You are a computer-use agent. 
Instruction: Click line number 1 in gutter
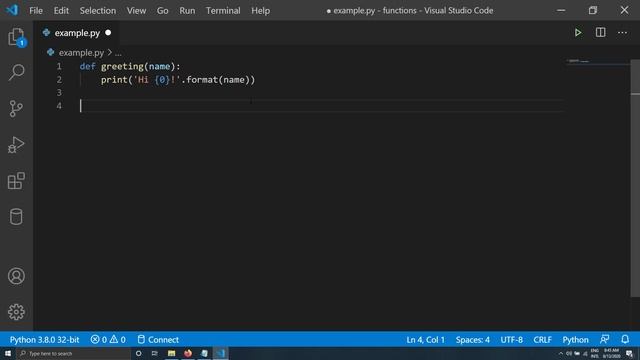pos(59,66)
